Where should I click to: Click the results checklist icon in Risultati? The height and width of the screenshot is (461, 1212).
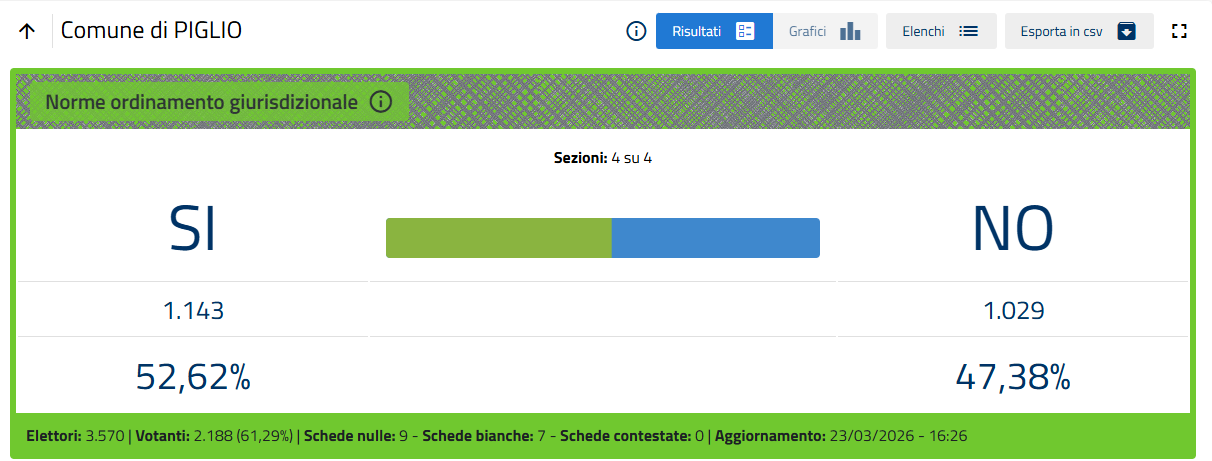click(x=745, y=31)
